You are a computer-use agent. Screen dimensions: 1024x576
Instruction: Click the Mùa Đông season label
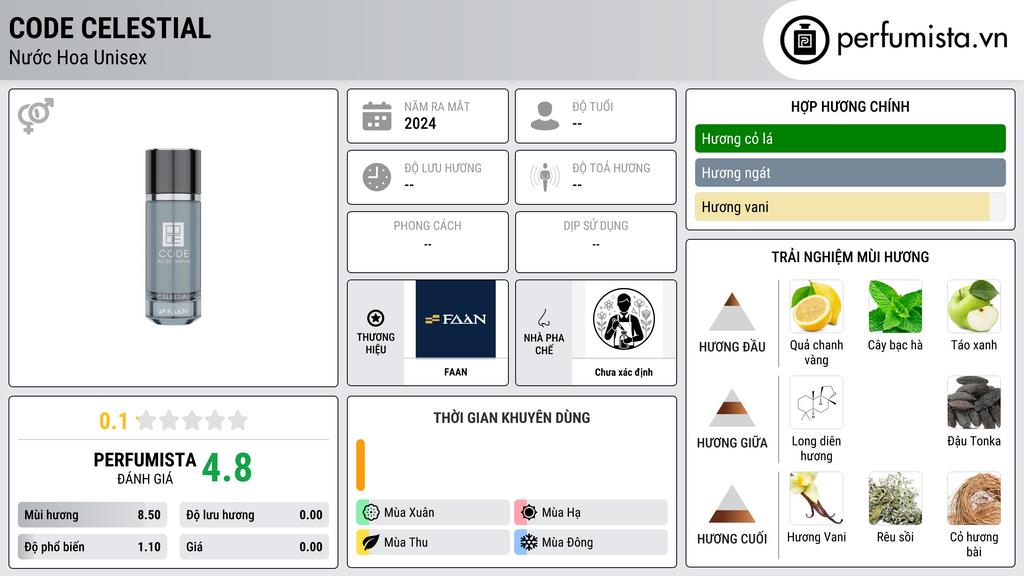coord(568,543)
